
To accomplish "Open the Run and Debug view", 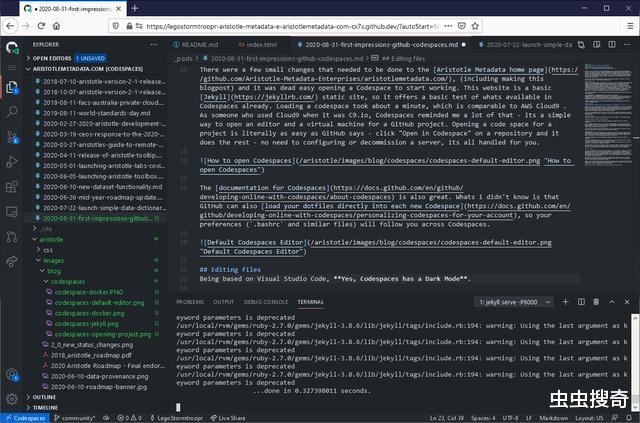I will pos(12,162).
